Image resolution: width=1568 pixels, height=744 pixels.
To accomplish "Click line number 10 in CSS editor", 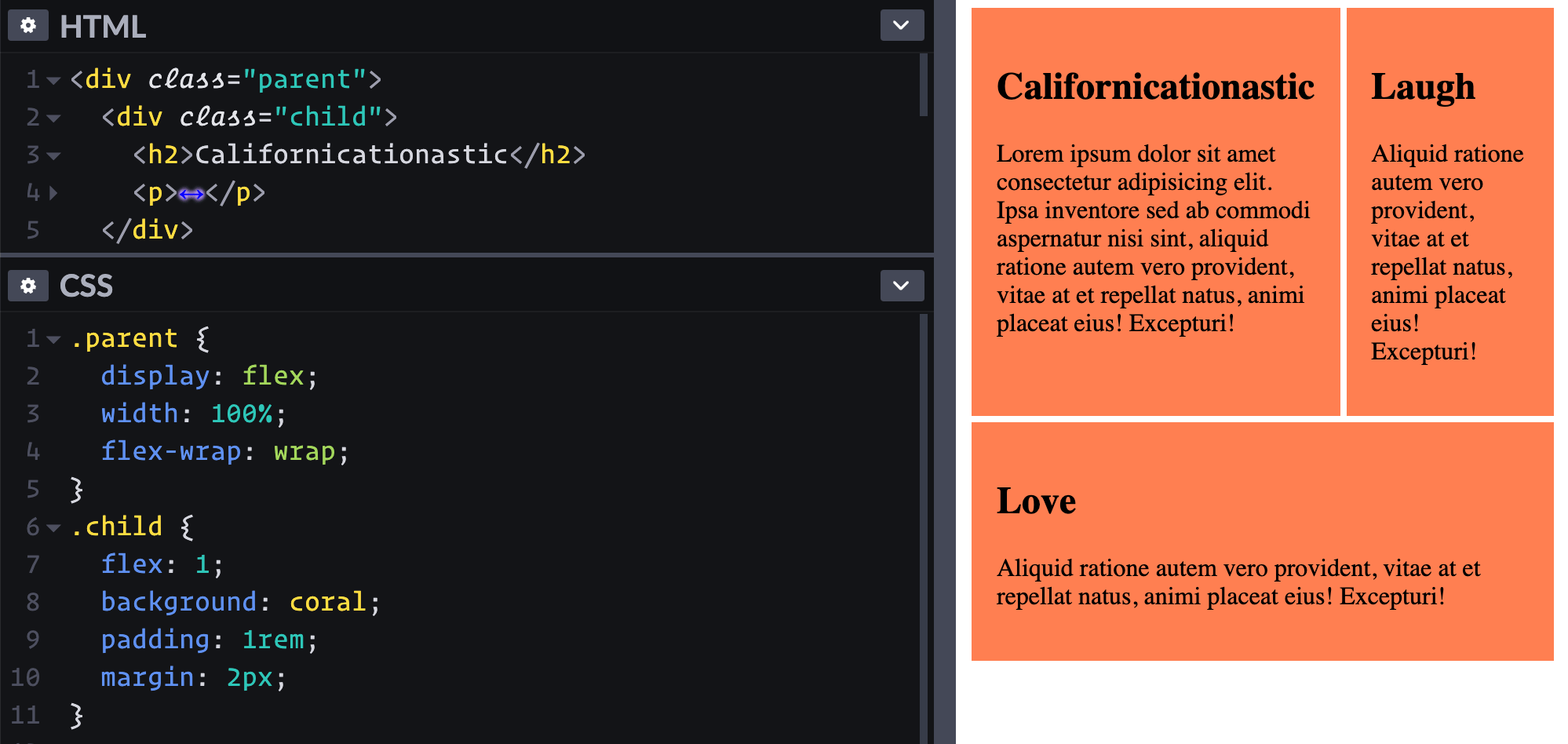I will (26, 677).
